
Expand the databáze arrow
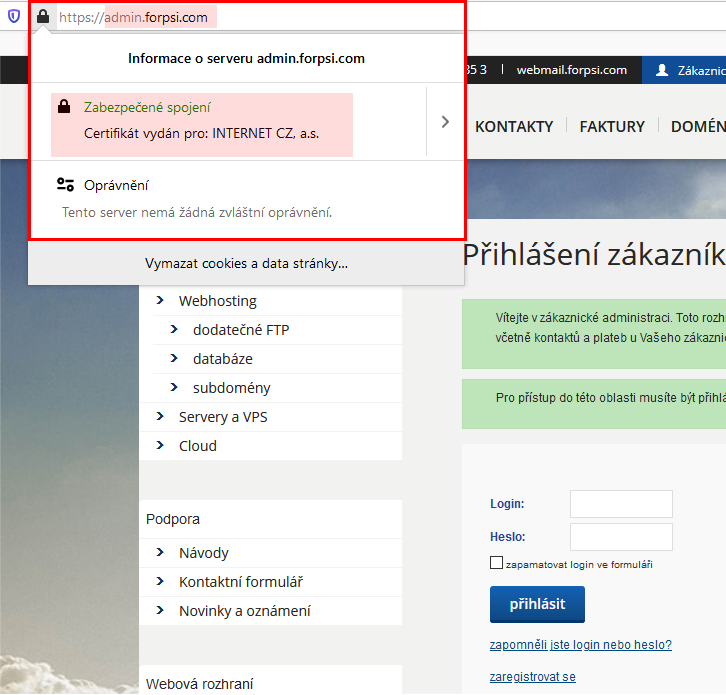tap(174, 358)
